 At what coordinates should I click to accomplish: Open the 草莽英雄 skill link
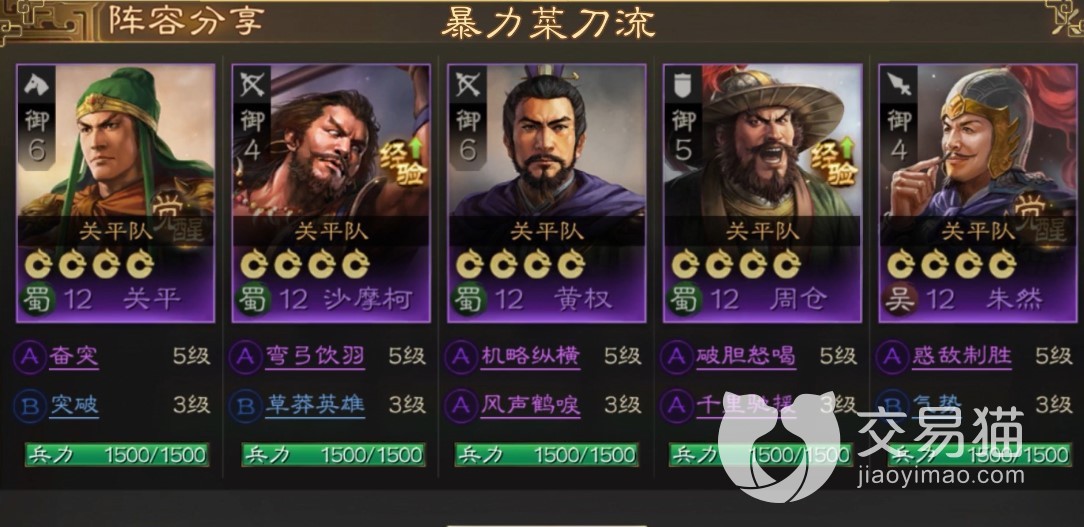[315, 405]
